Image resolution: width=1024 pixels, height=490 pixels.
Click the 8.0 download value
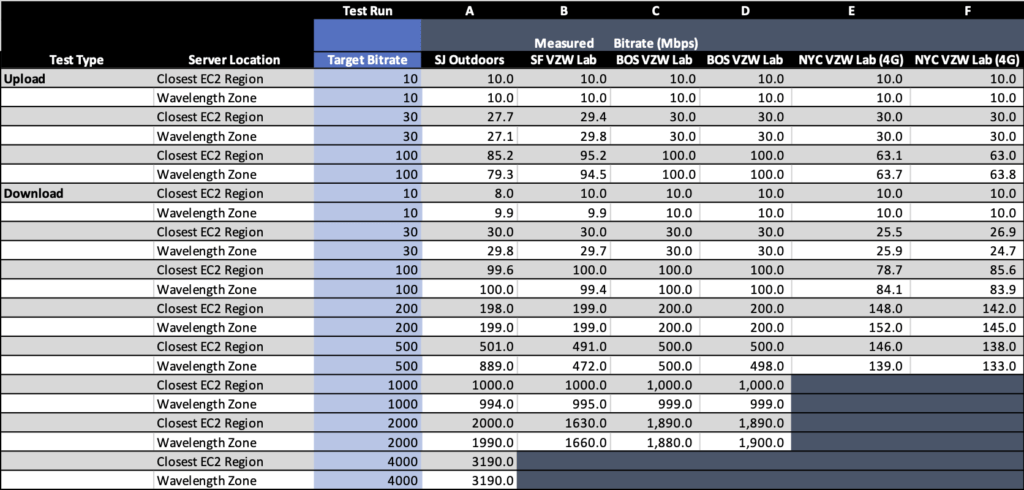pyautogui.click(x=505, y=193)
